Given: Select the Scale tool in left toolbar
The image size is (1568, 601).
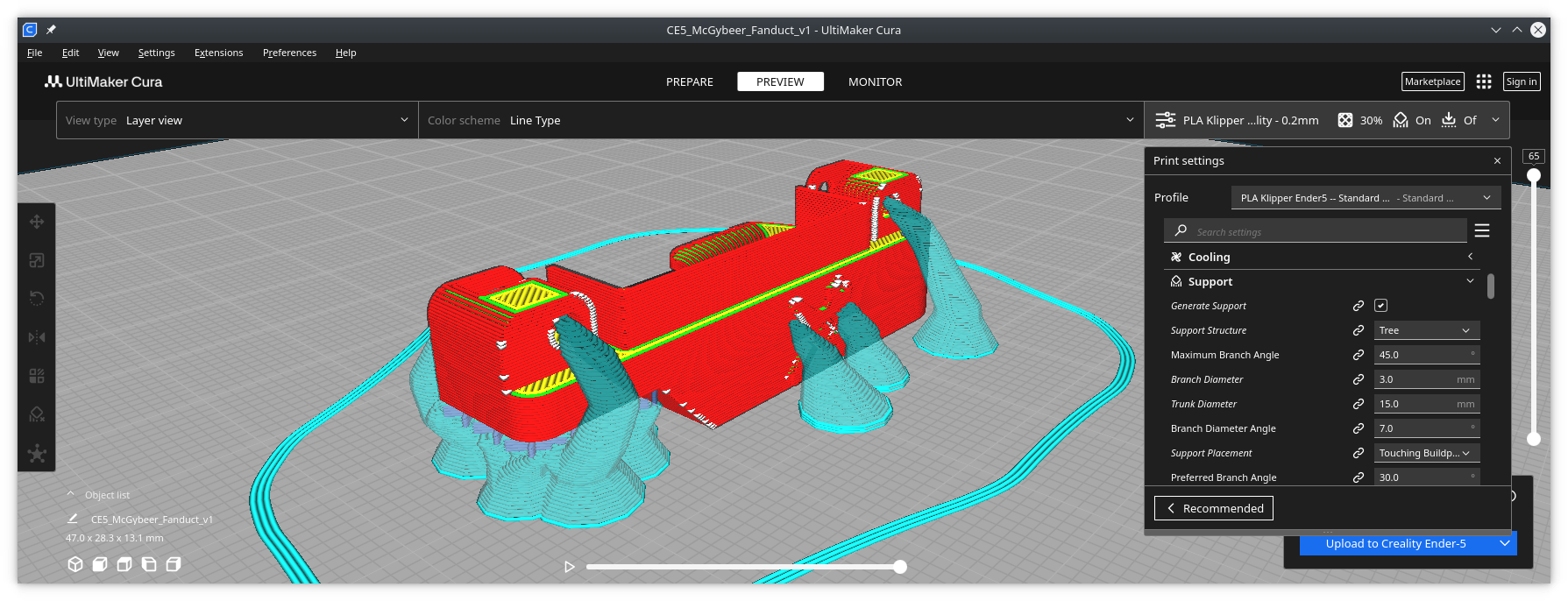Looking at the screenshot, I should coord(37,260).
